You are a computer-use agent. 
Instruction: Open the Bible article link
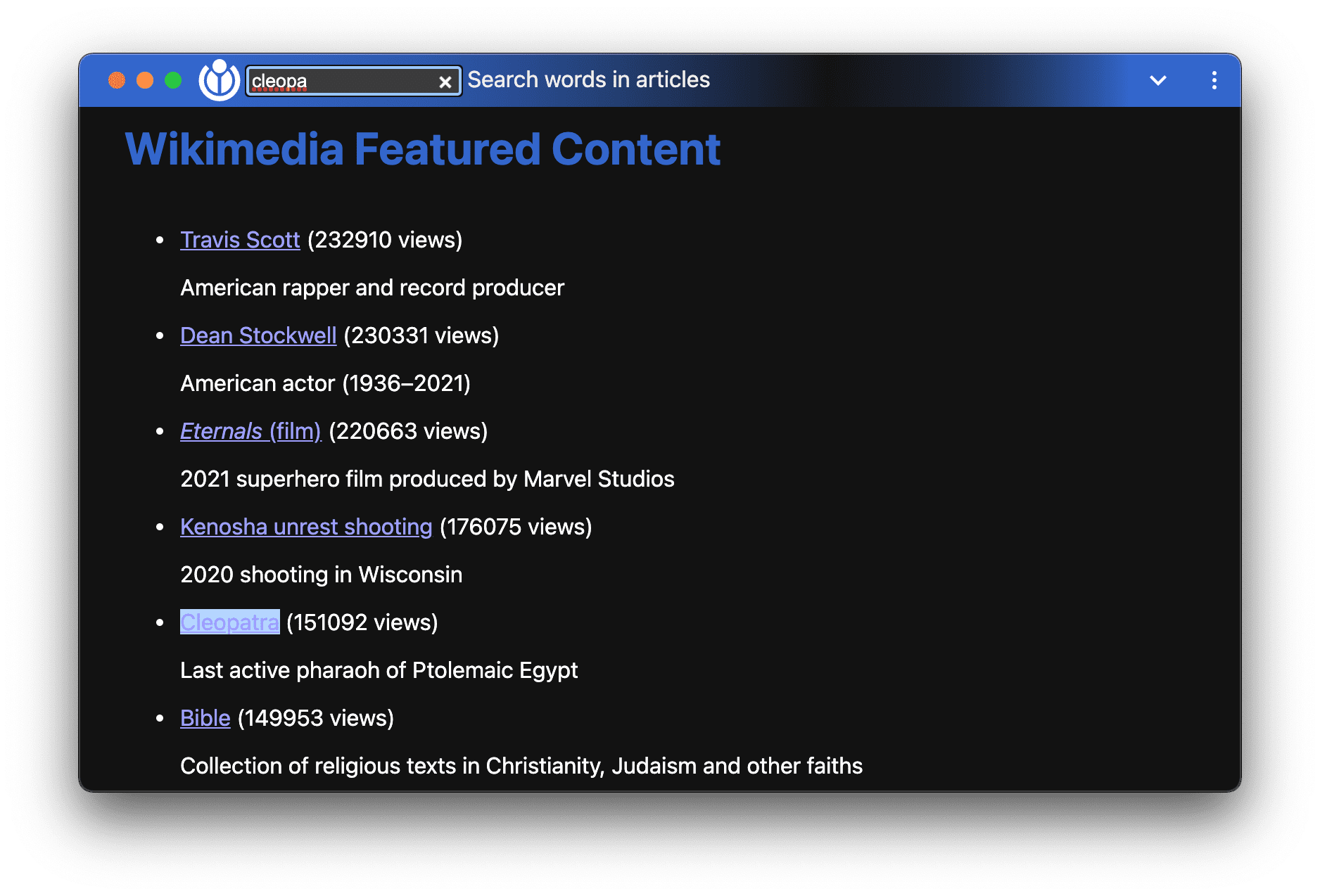205,718
